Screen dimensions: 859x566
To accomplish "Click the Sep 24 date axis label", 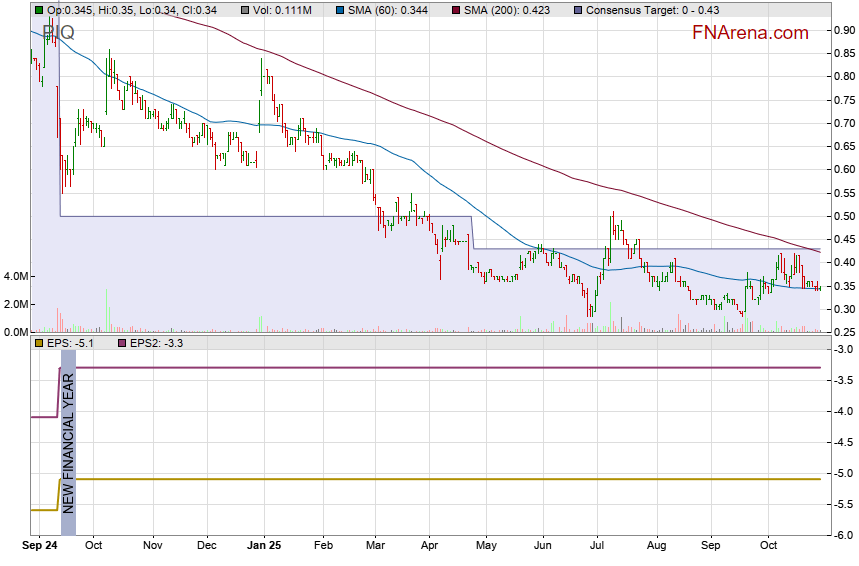I will (38, 546).
